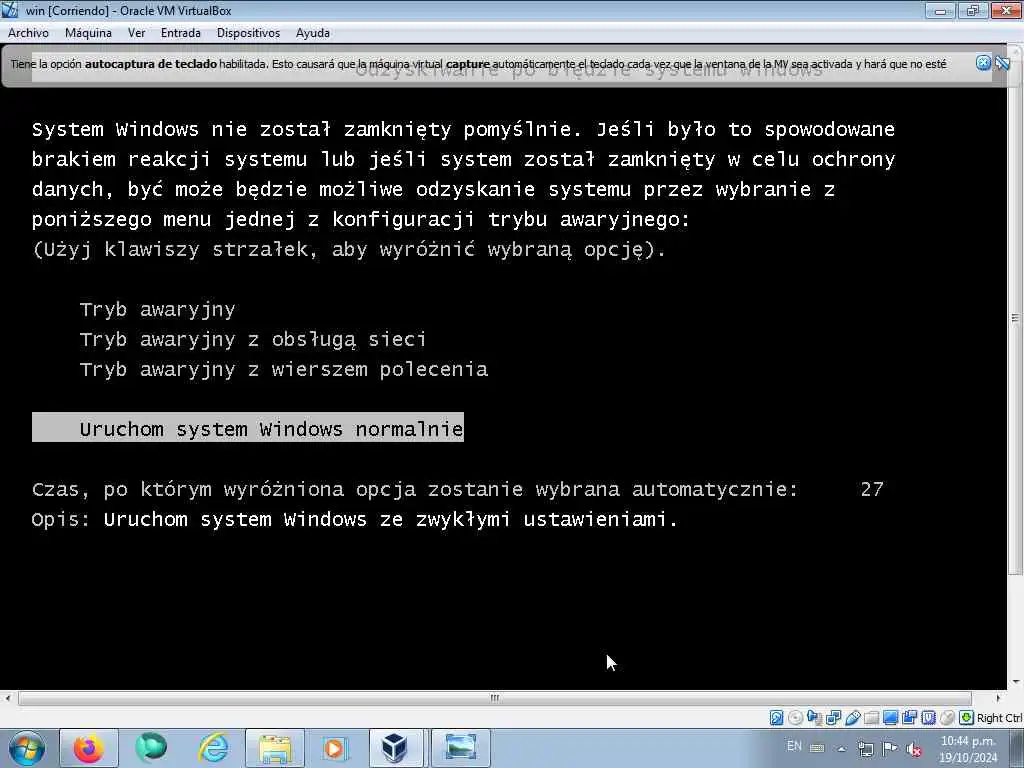Click the vertical scrollbar of the VM view
The height and width of the screenshot is (768, 1024).
click(x=1015, y=318)
